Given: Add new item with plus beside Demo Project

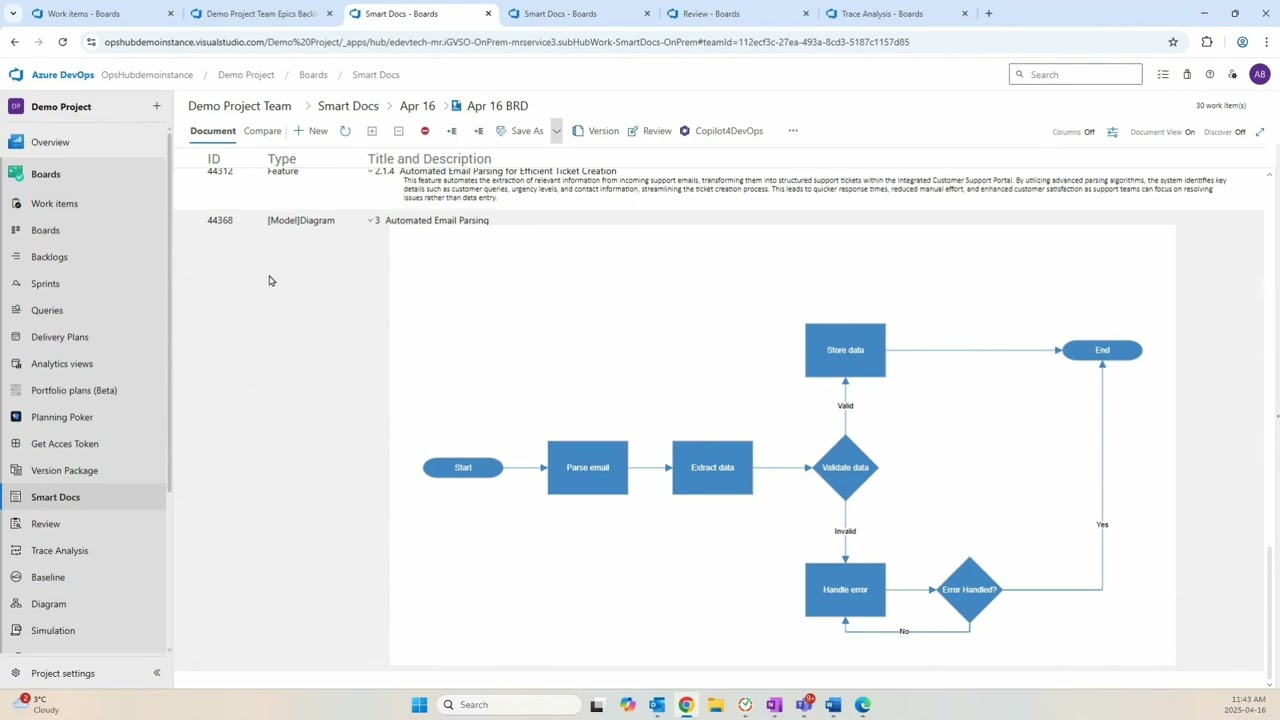Looking at the screenshot, I should [156, 106].
